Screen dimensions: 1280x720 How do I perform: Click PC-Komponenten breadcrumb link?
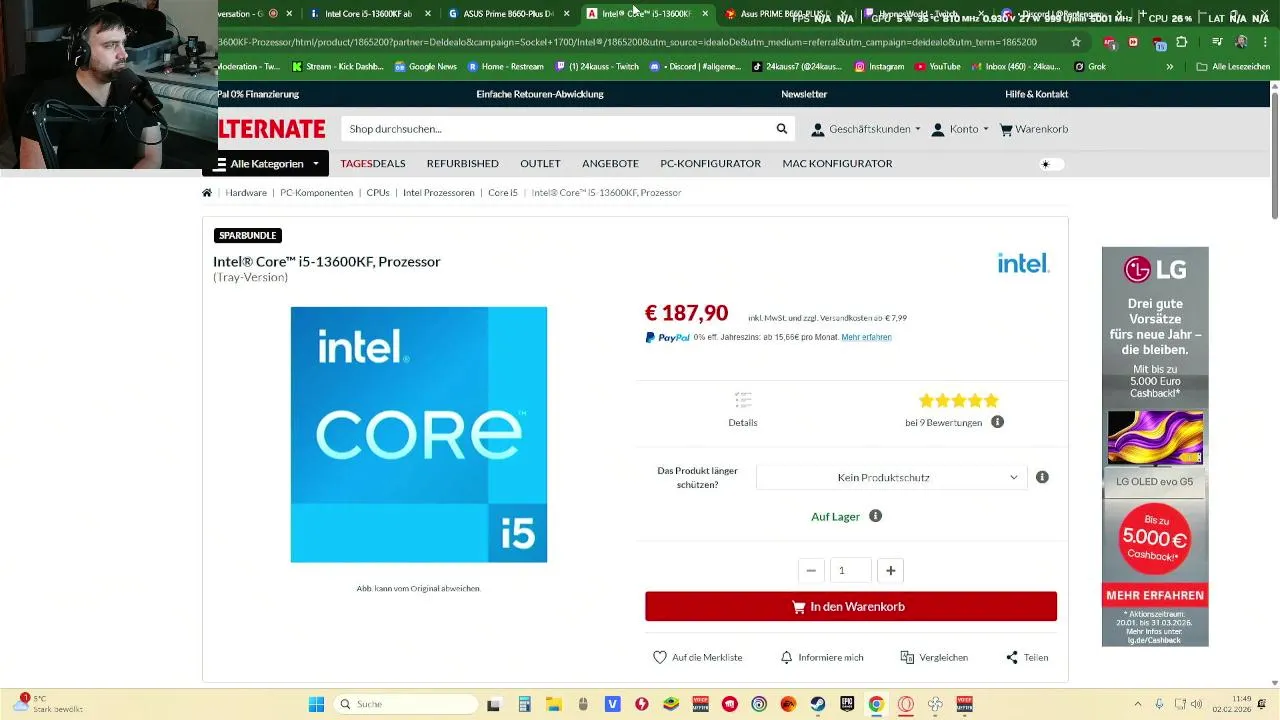pyautogui.click(x=316, y=192)
